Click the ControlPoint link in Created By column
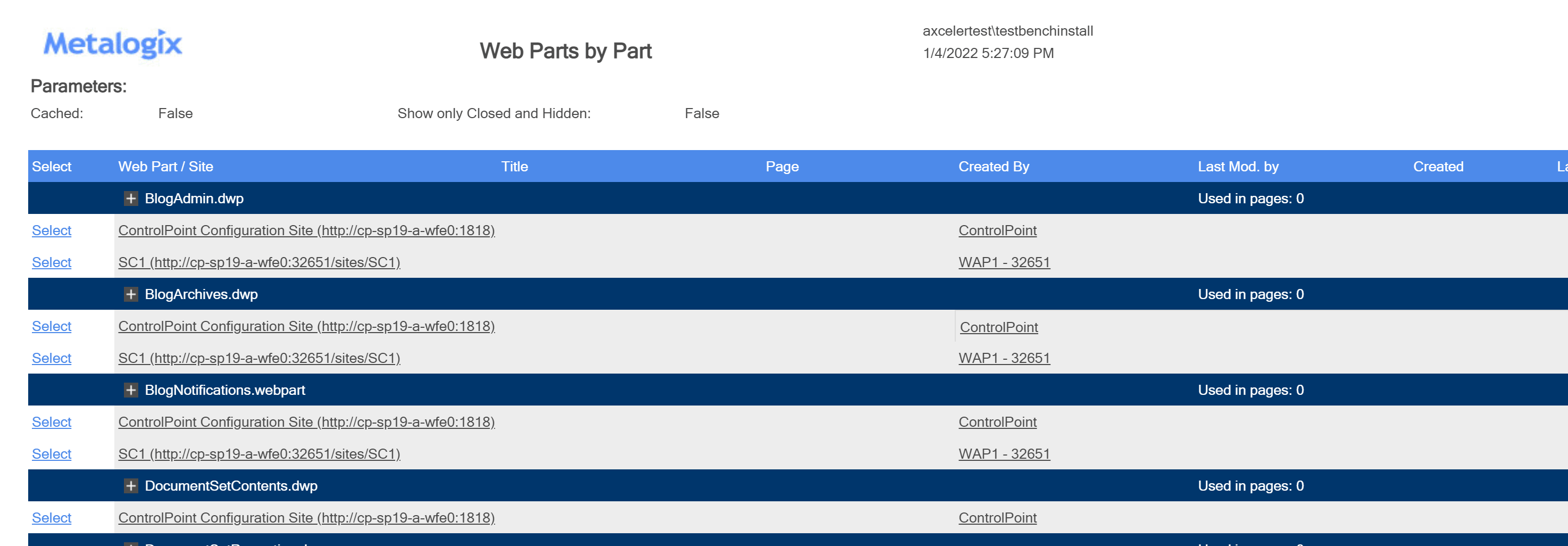The height and width of the screenshot is (546, 1568). pos(997,231)
